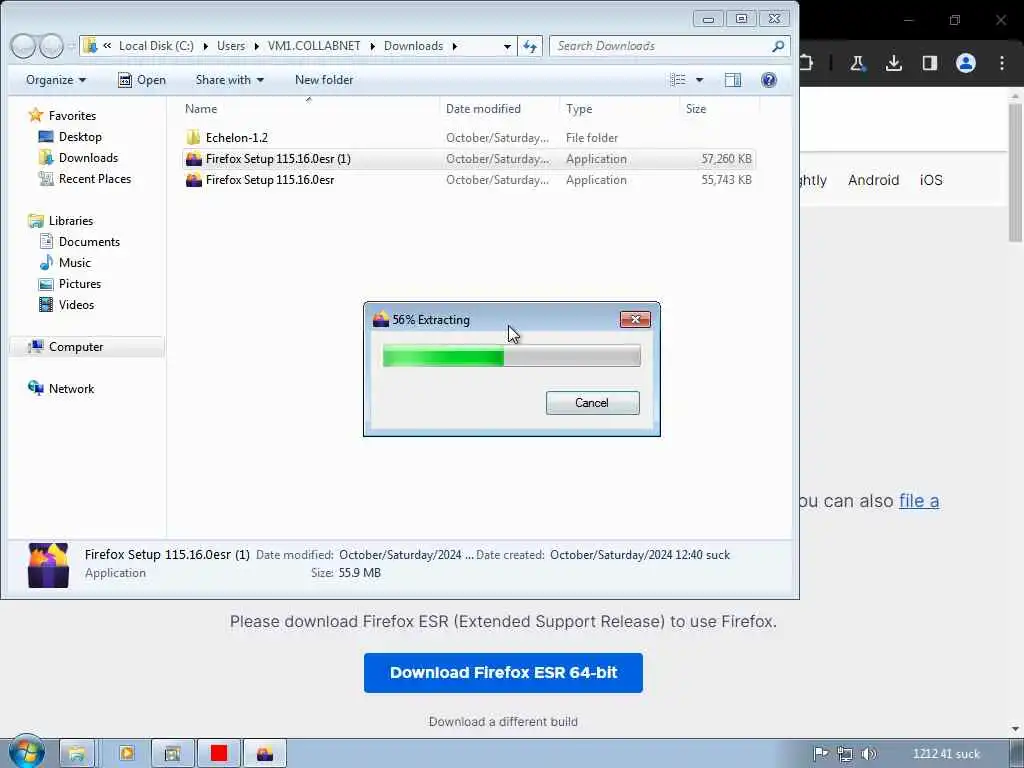Viewport: 1024px width, 768px height.
Task: Follow the 'file a' link in browser
Action: click(x=919, y=501)
